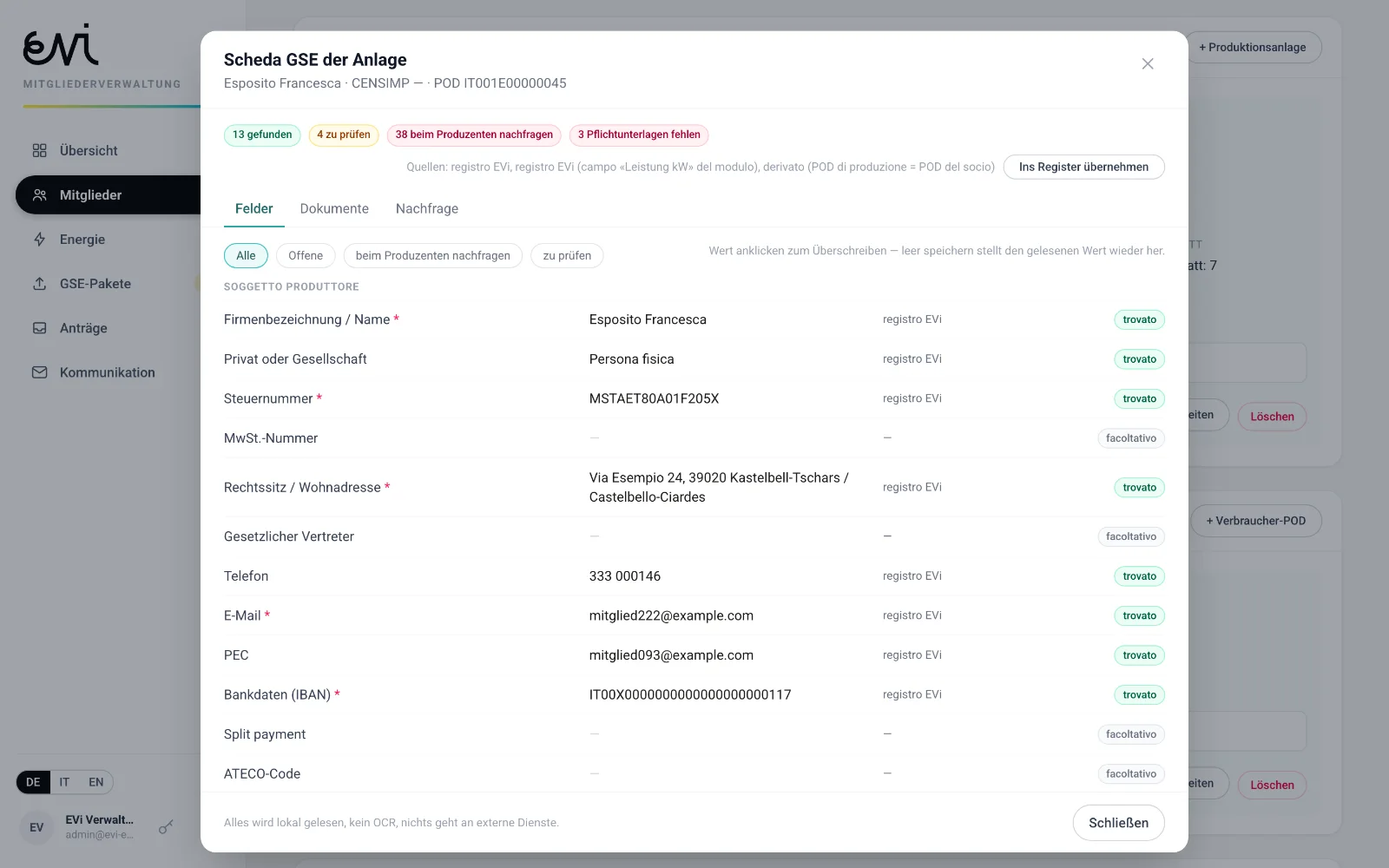The height and width of the screenshot is (868, 1389).
Task: Click the 3 Pflichtunterlagen fehlen badge
Action: point(639,135)
